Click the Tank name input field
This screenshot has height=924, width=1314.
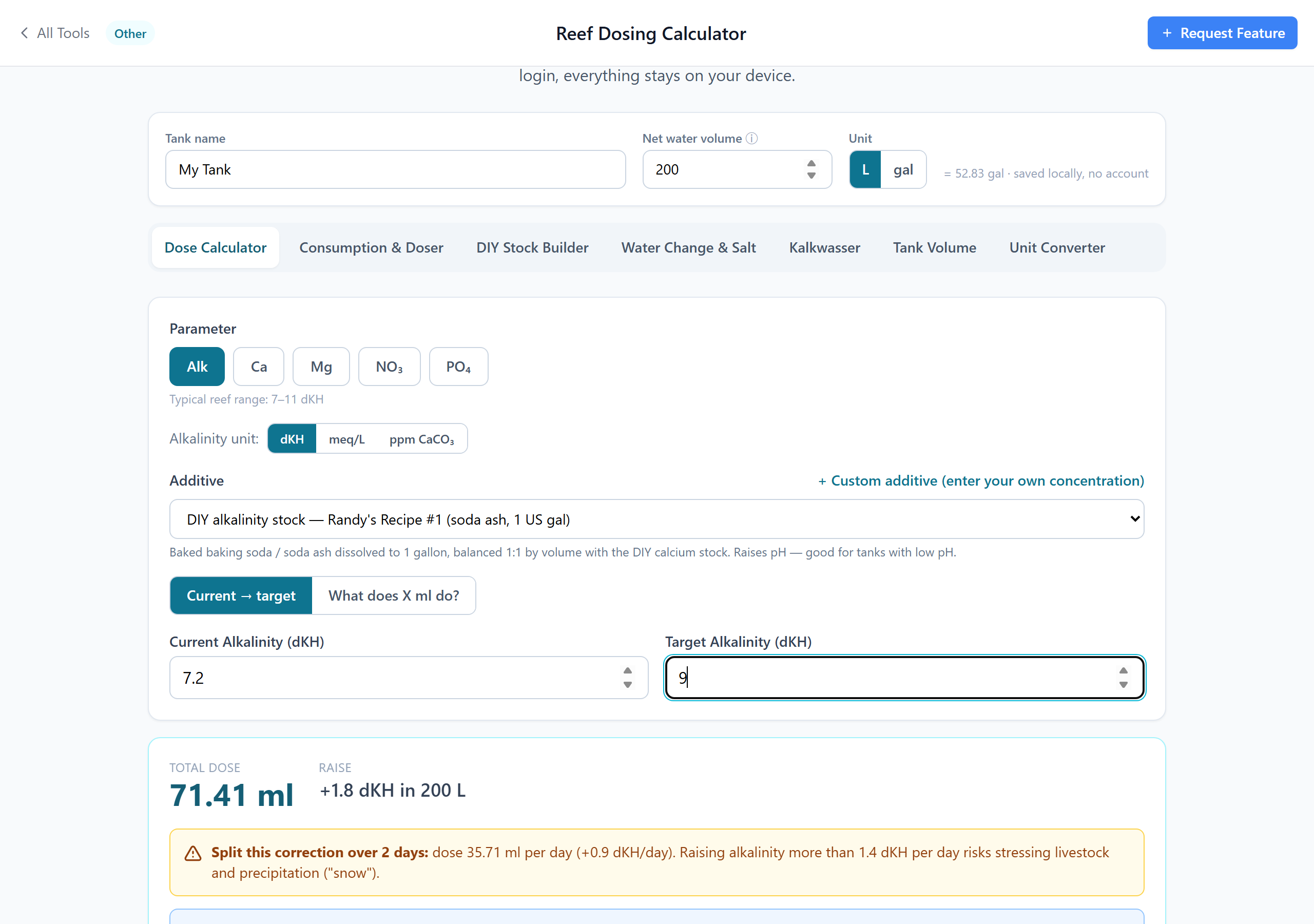(395, 169)
